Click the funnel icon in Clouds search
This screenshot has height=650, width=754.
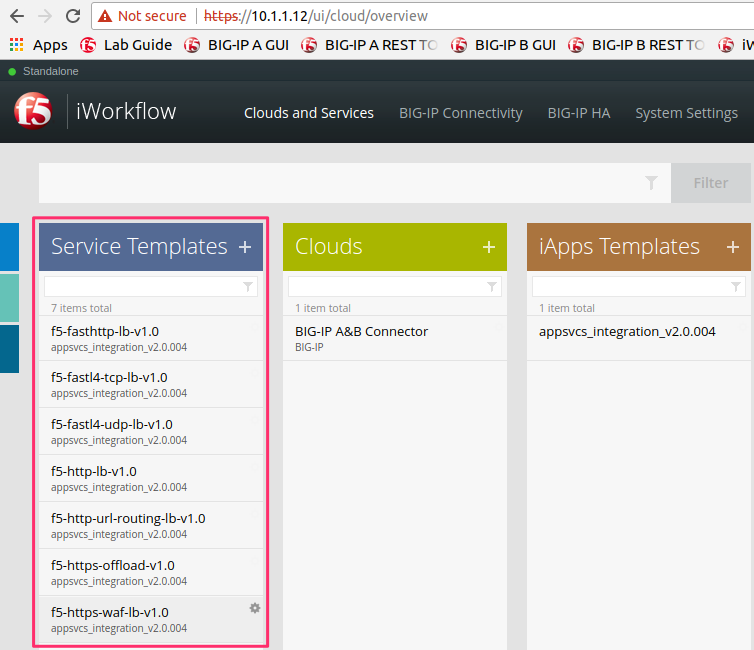pyautogui.click(x=492, y=287)
